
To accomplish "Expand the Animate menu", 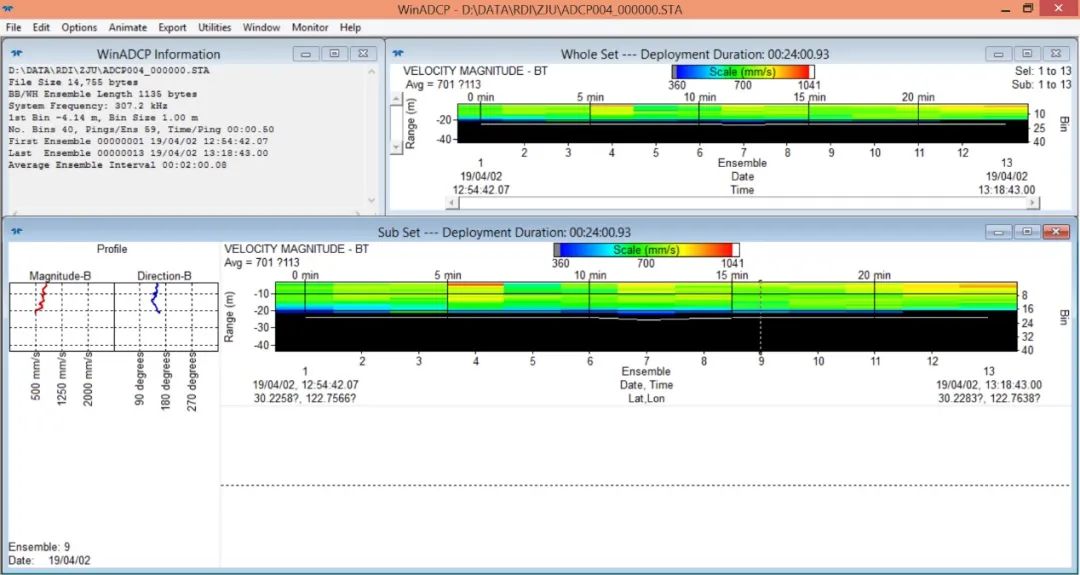I will coord(127,27).
